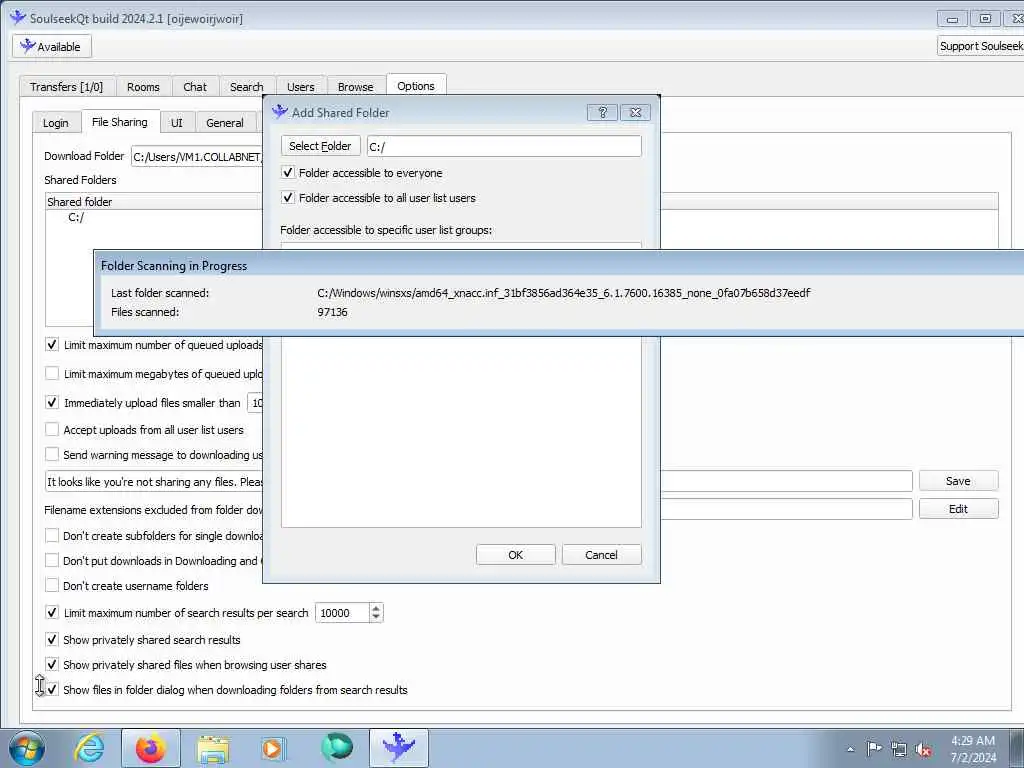The width and height of the screenshot is (1024, 768).
Task: Toggle Limit maximum number of search results
Action: 52,613
